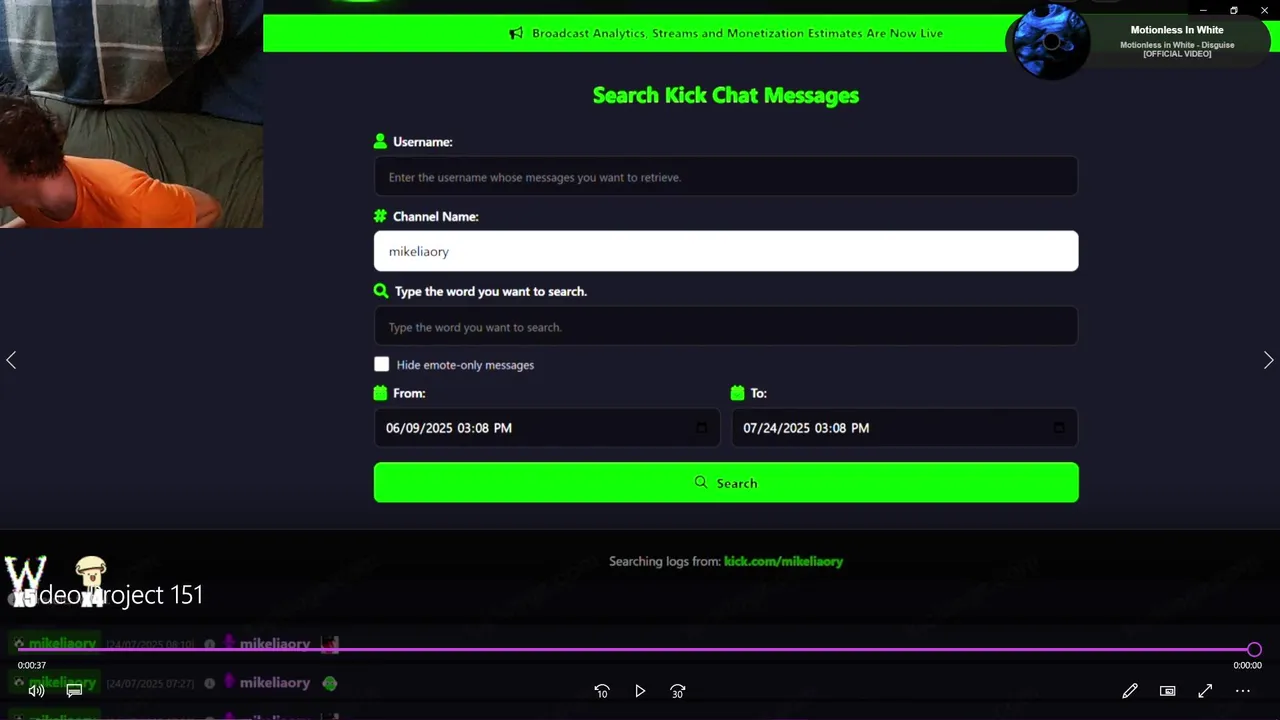Click the magnifier icon beside the word search label
The image size is (1280, 720).
381,291
